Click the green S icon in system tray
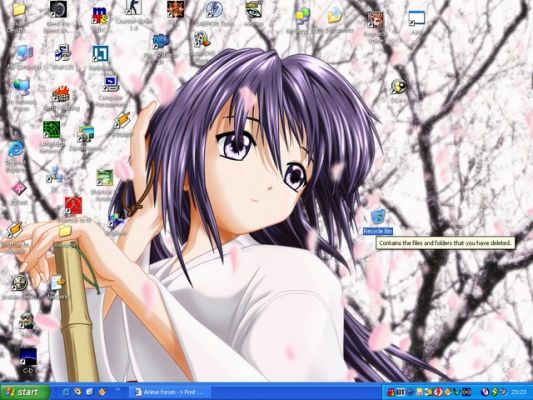Viewport: 533px width, 400px height. 495,392
